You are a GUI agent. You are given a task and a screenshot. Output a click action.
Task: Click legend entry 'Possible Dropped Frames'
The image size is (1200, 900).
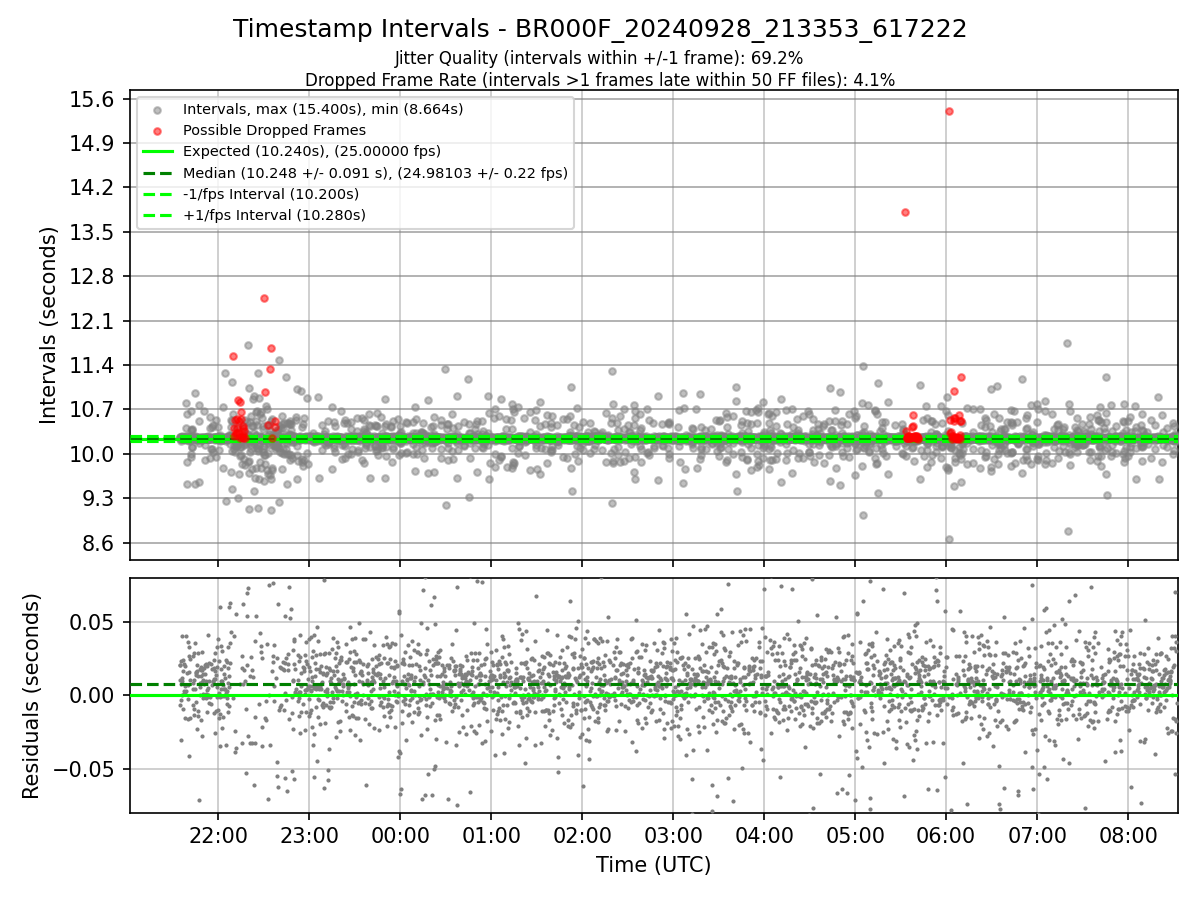point(274,130)
